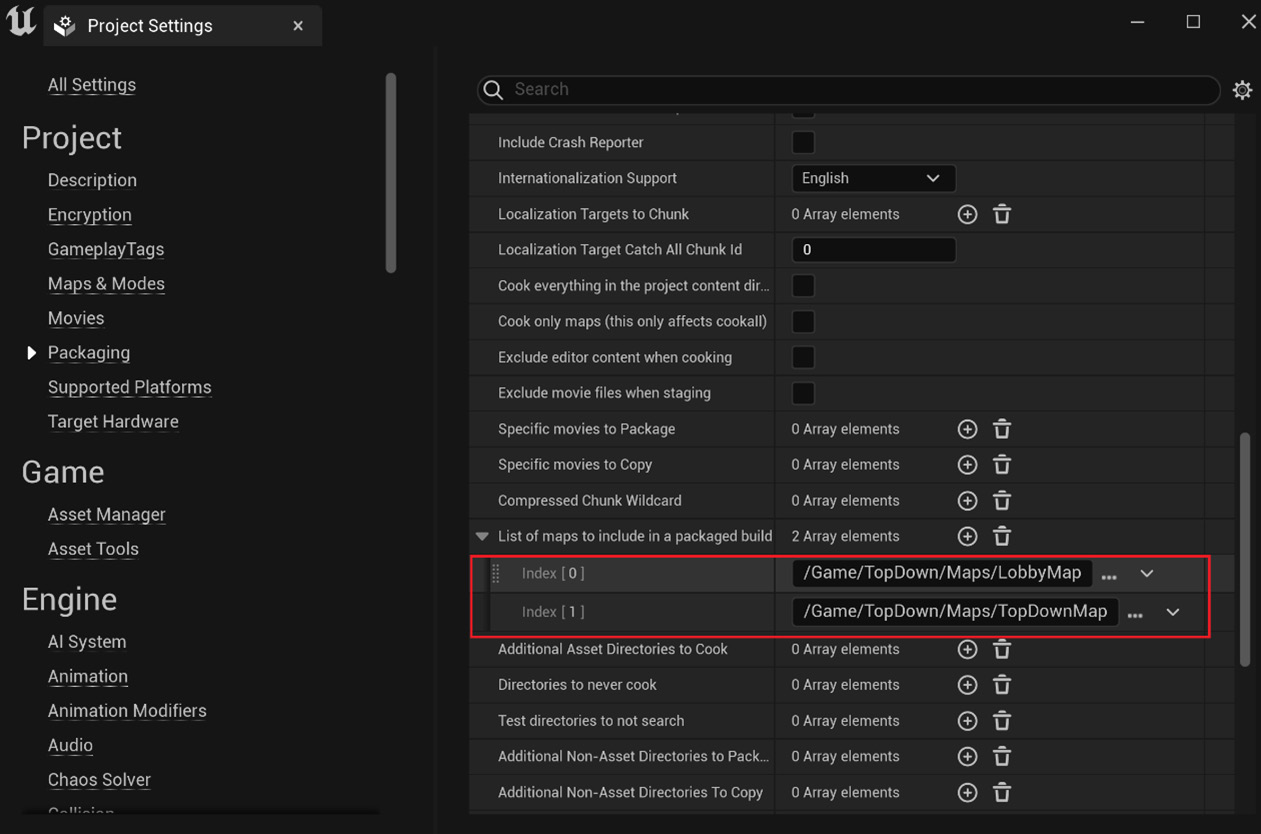This screenshot has height=834, width=1261.
Task: Open the Internationalization Support dropdown
Action: 873,178
